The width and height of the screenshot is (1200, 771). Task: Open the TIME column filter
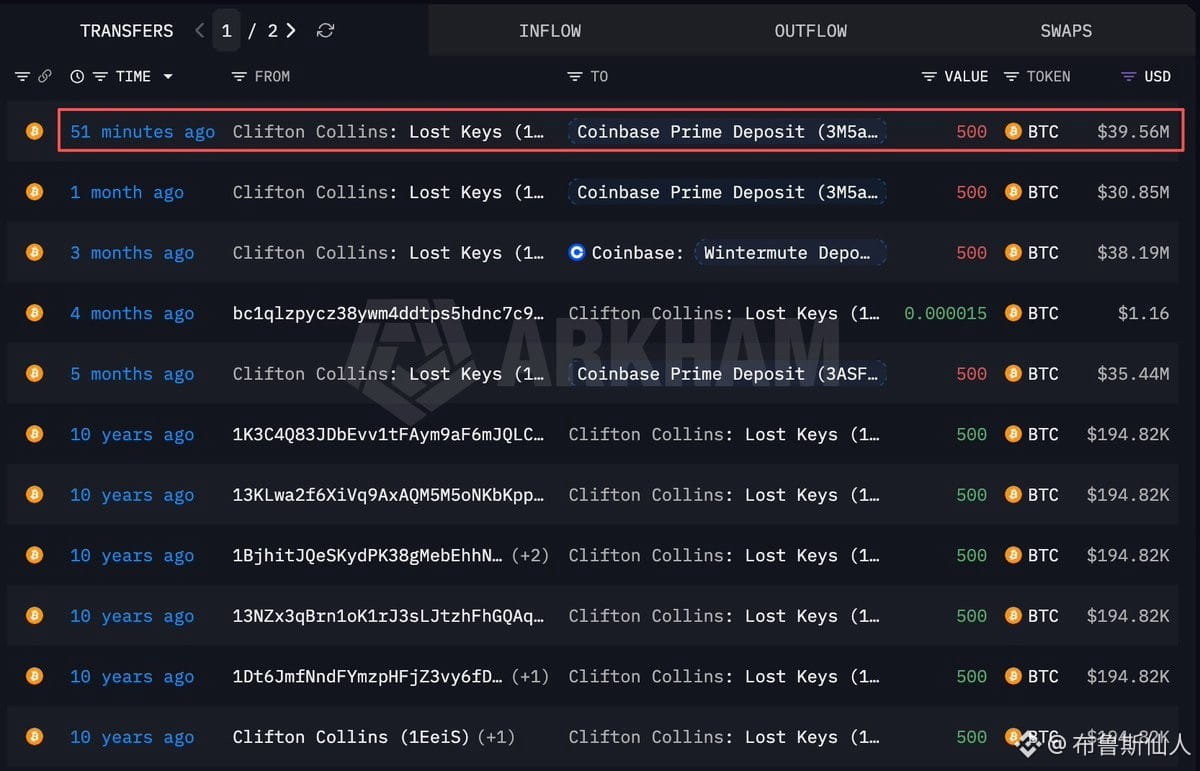point(100,76)
